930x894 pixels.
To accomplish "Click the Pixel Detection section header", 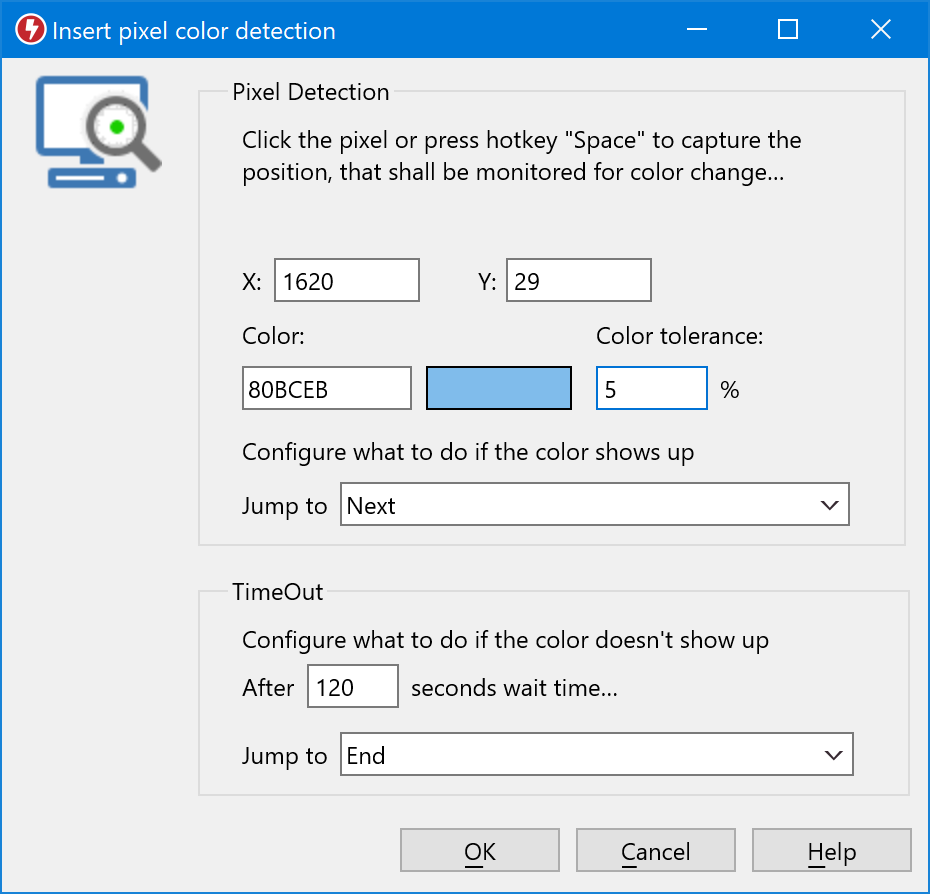I will [x=310, y=91].
